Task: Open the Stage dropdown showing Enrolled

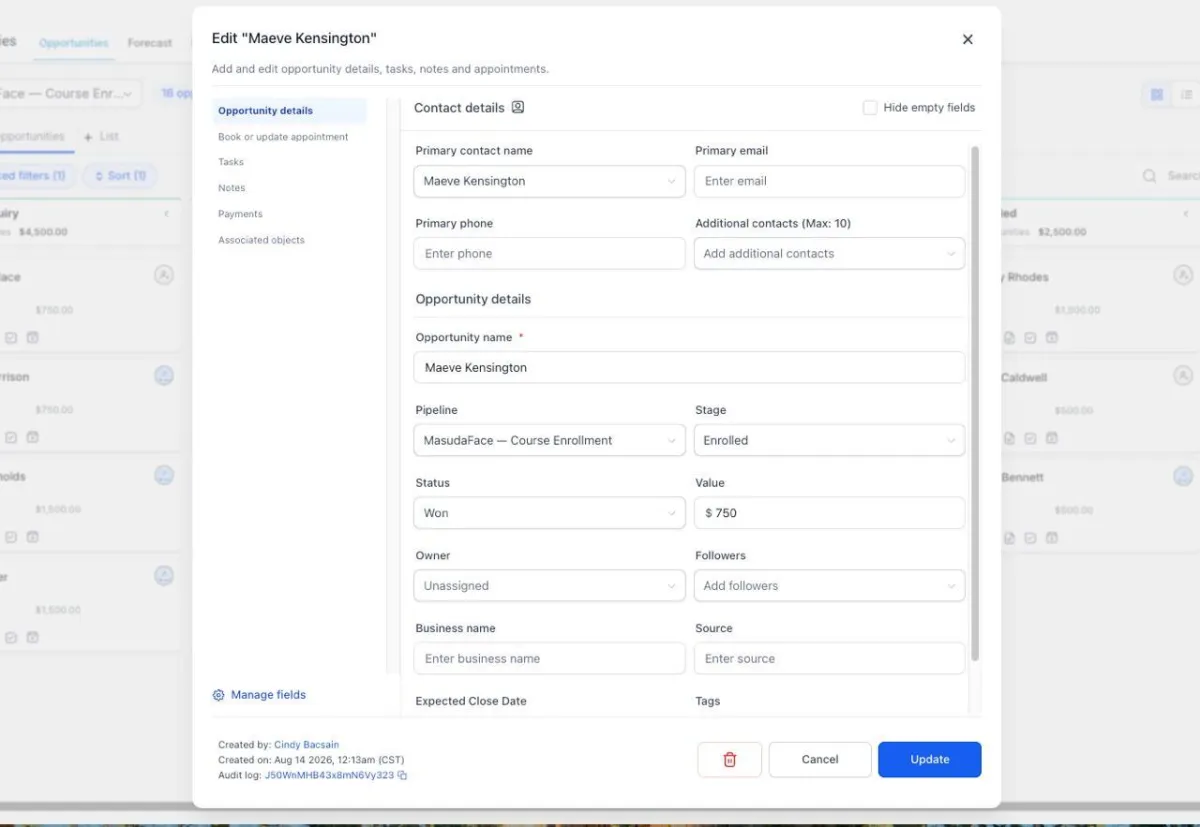Action: [829, 440]
